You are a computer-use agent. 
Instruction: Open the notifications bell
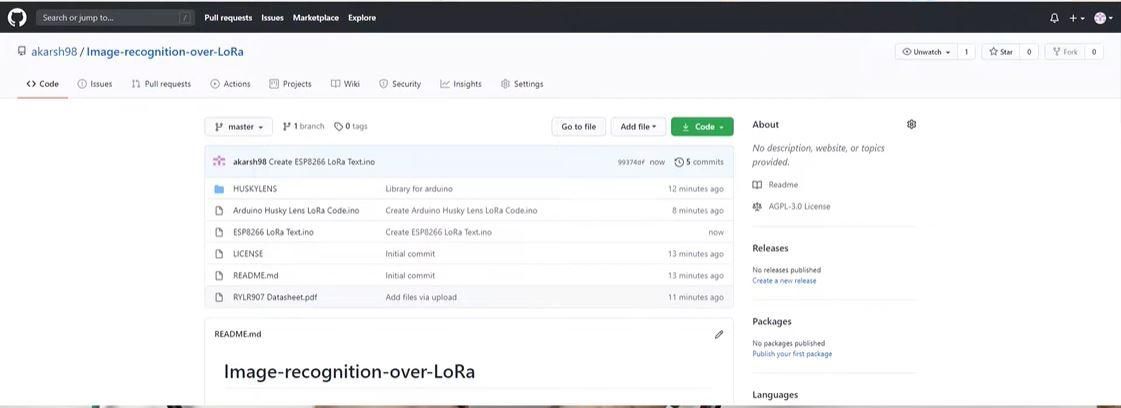(x=1054, y=18)
